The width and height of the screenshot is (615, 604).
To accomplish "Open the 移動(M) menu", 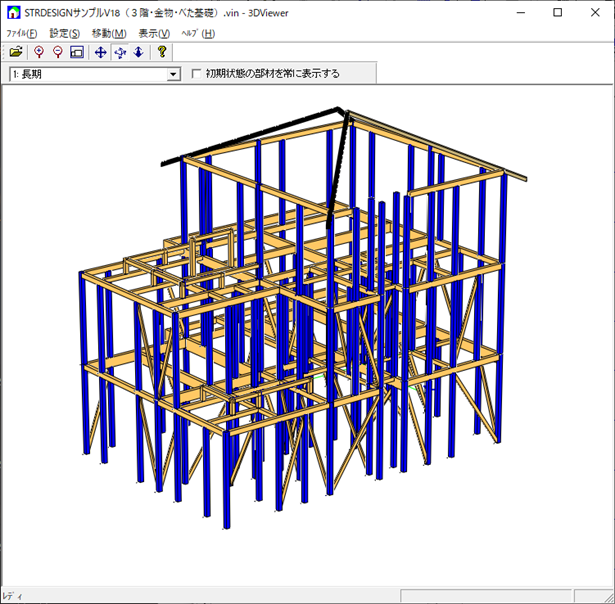I will point(108,33).
